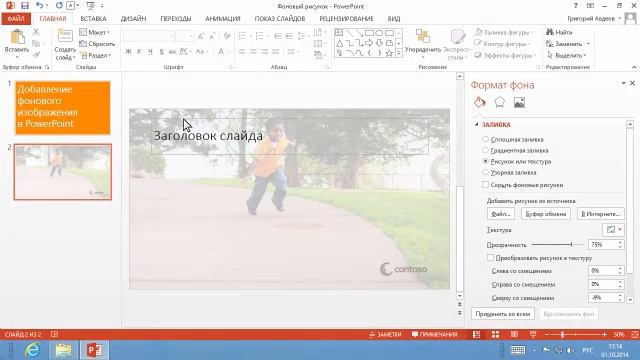Viewport: 640px width, 360px height.
Task: Switch to the ПОКАЗ СЛАЙДОВ tab
Action: (280, 18)
